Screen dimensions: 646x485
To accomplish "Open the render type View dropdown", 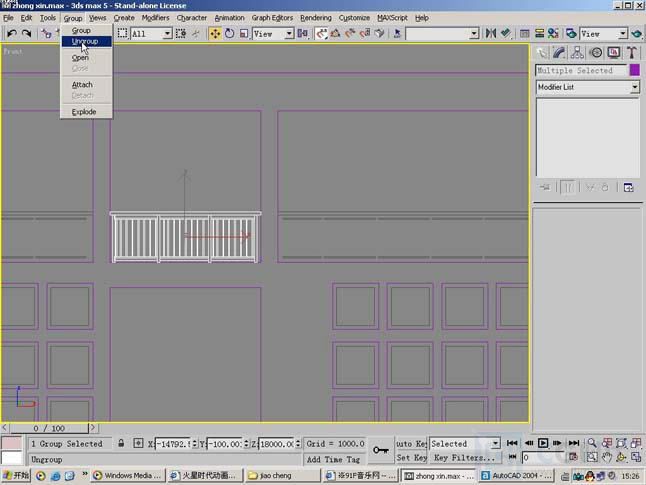I will 623,34.
